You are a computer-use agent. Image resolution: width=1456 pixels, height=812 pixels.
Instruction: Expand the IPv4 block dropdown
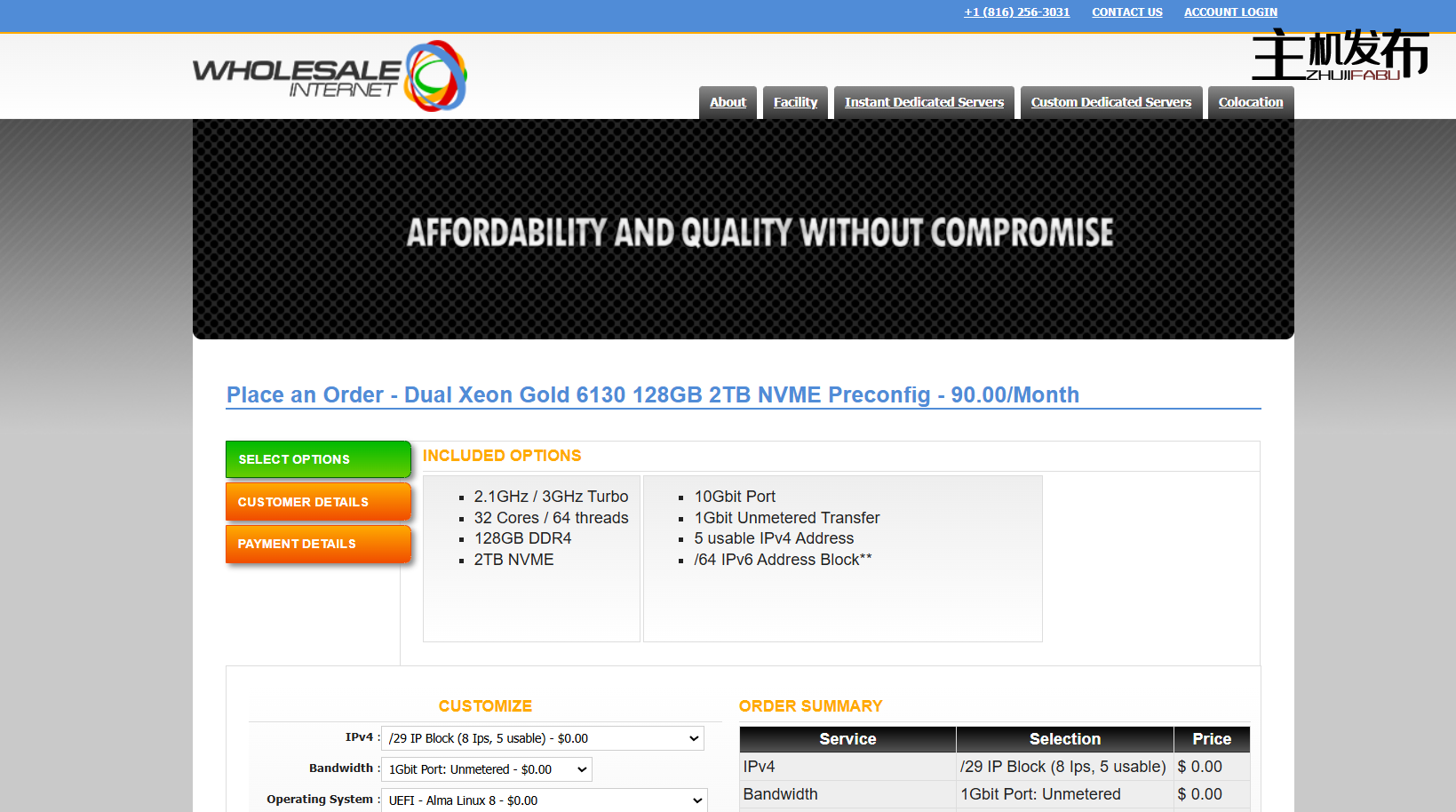[542, 738]
